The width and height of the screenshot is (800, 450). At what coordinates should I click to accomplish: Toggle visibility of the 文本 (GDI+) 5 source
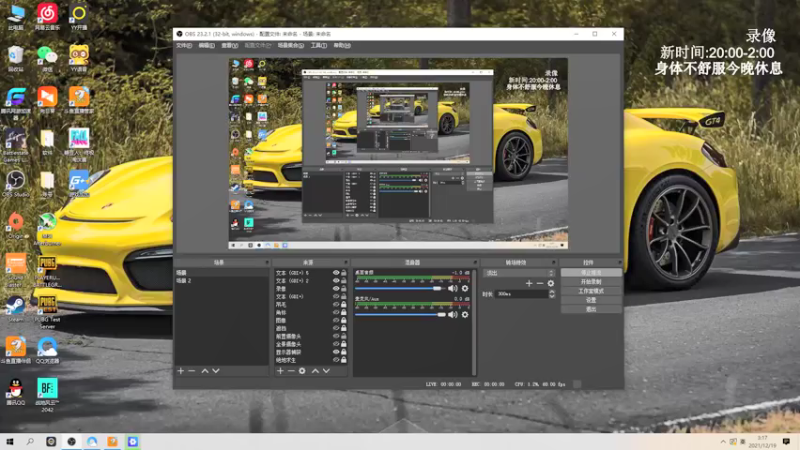point(336,273)
